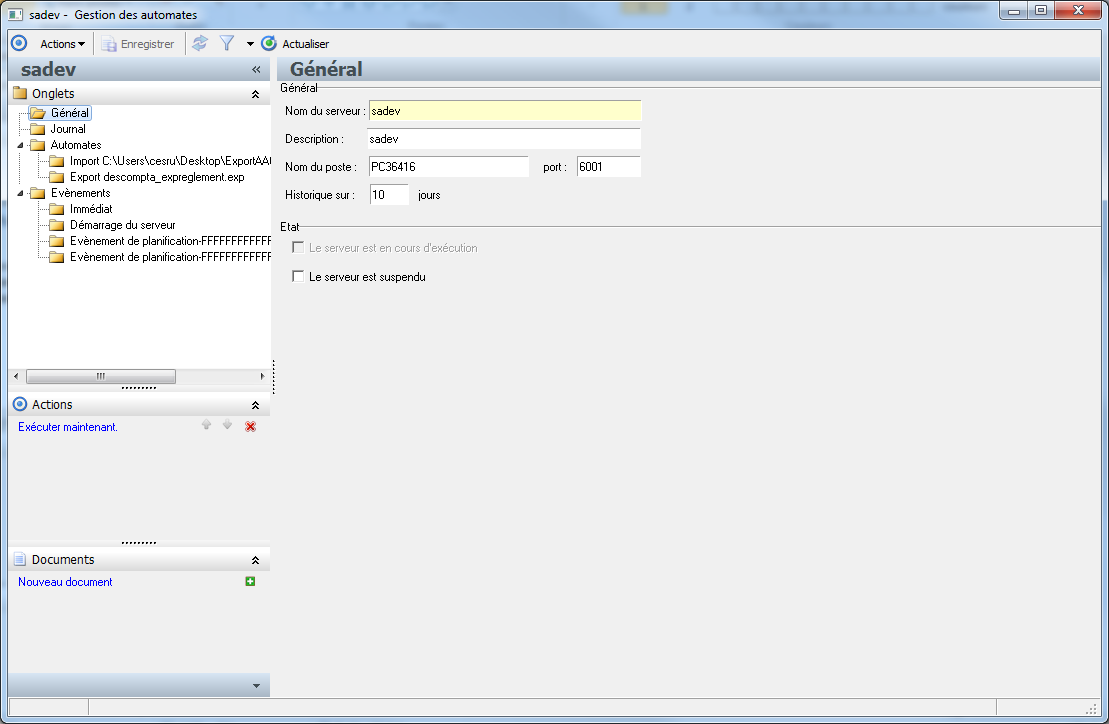This screenshot has width=1109, height=724.
Task: Click the Nom du serveur field
Action: click(505, 111)
